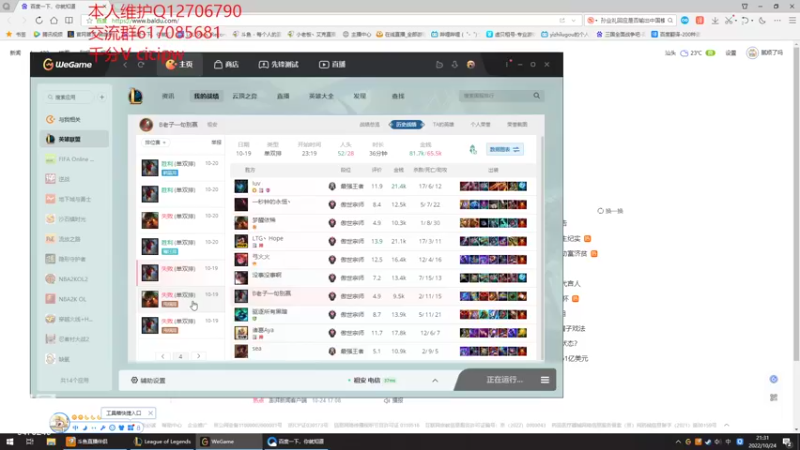Click the share icon beside 数据图表
This screenshot has width=800, height=450.
click(473, 149)
